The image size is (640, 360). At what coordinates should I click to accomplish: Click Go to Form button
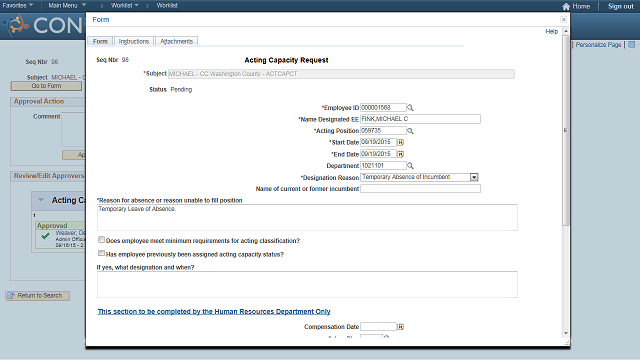[x=46, y=86]
